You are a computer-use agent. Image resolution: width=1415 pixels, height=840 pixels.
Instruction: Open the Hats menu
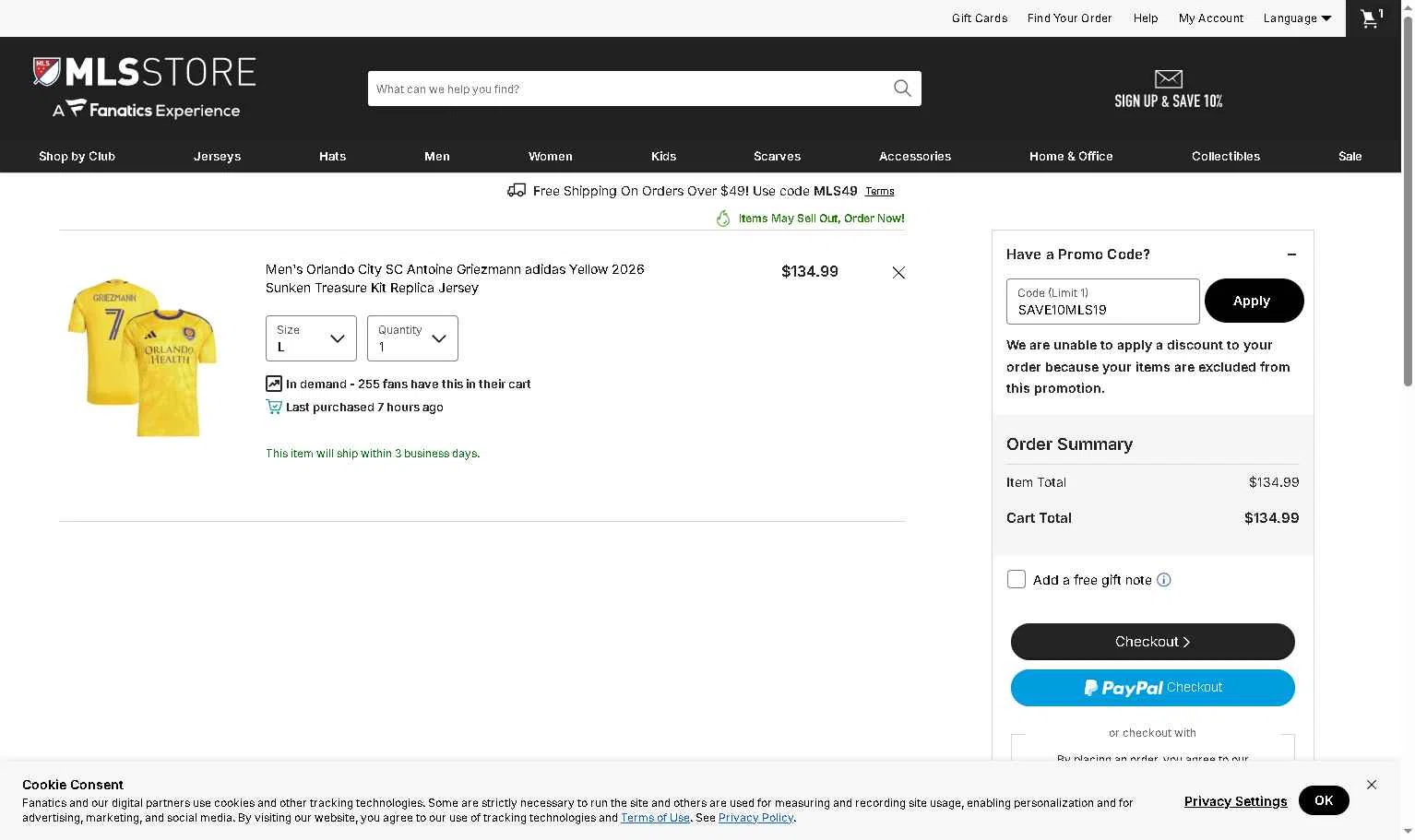coord(332,157)
